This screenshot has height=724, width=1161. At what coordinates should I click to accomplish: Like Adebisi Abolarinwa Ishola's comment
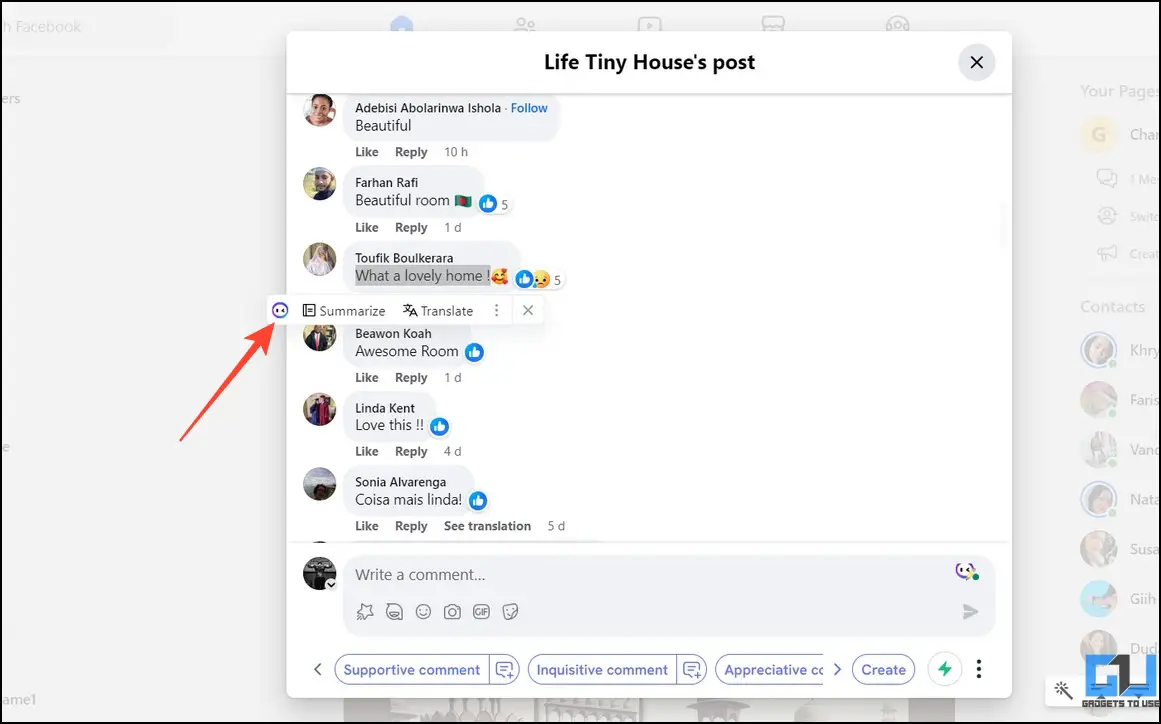point(367,152)
